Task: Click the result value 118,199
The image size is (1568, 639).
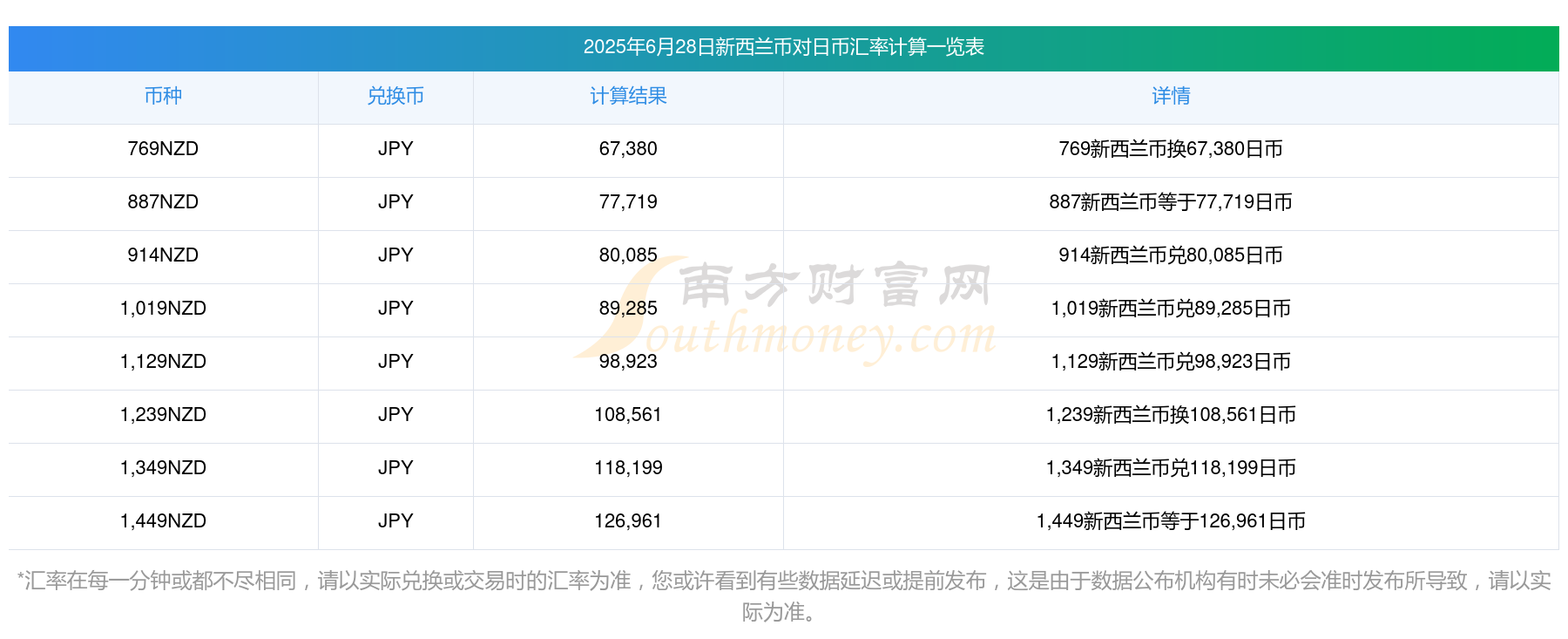Action: tap(628, 468)
